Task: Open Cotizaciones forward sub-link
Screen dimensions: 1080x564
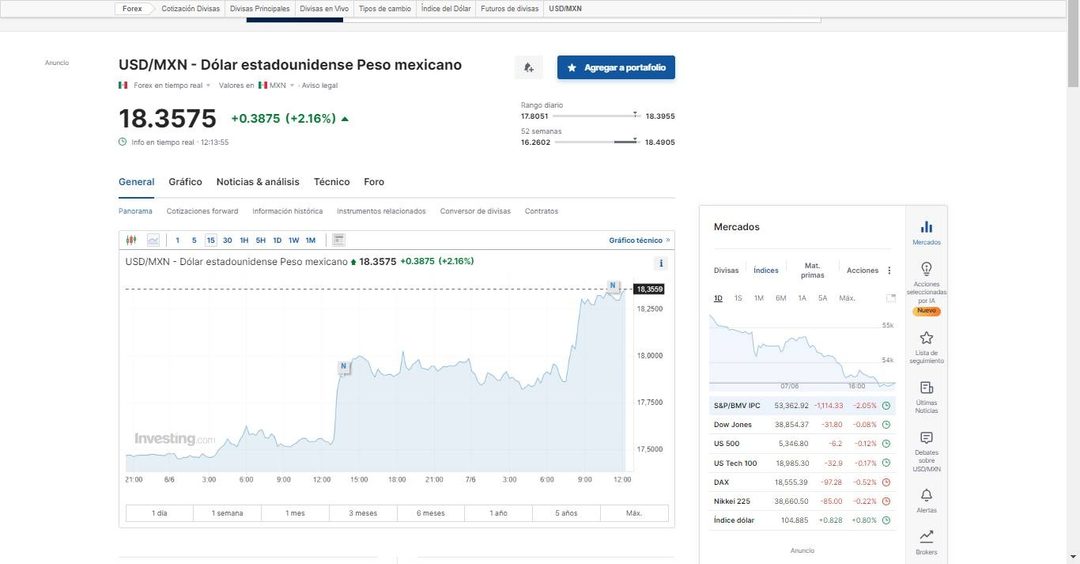Action: (x=202, y=211)
